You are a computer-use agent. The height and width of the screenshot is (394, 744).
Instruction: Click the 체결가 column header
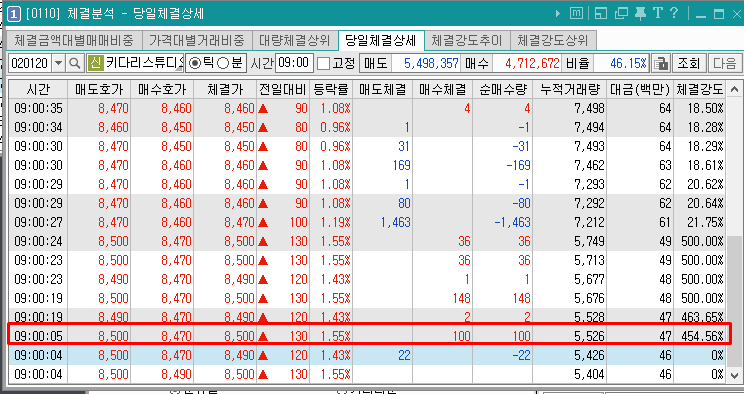click(225, 89)
